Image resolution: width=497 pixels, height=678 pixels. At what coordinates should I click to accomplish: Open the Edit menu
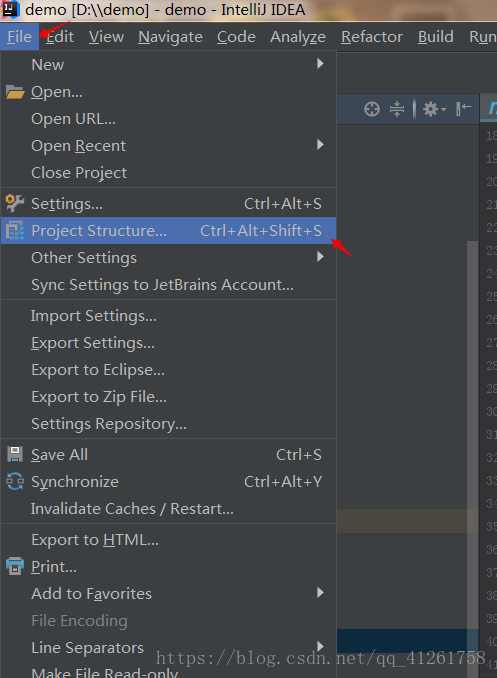(60, 37)
